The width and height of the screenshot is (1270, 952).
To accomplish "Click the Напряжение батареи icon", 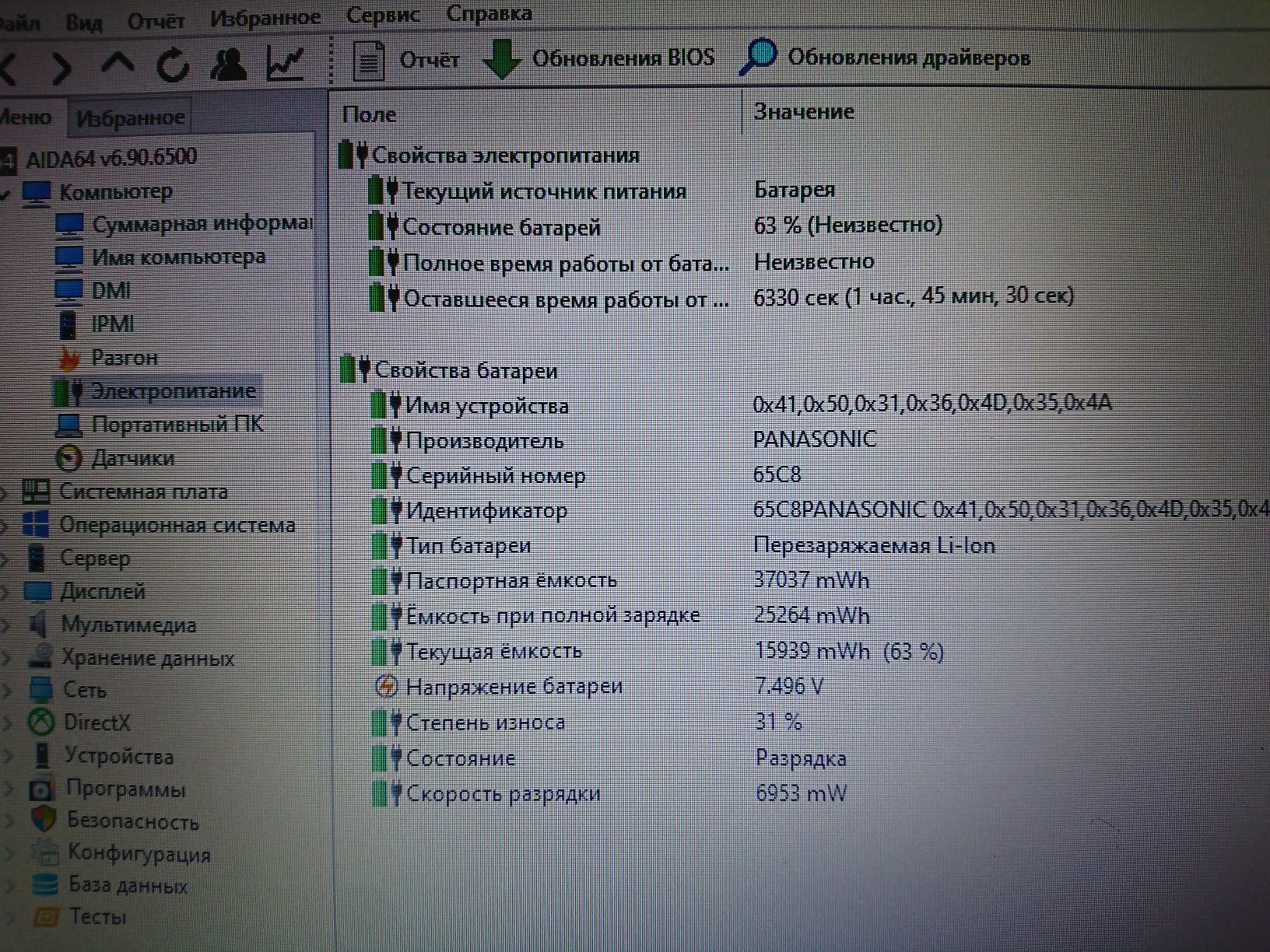I will pos(386,687).
